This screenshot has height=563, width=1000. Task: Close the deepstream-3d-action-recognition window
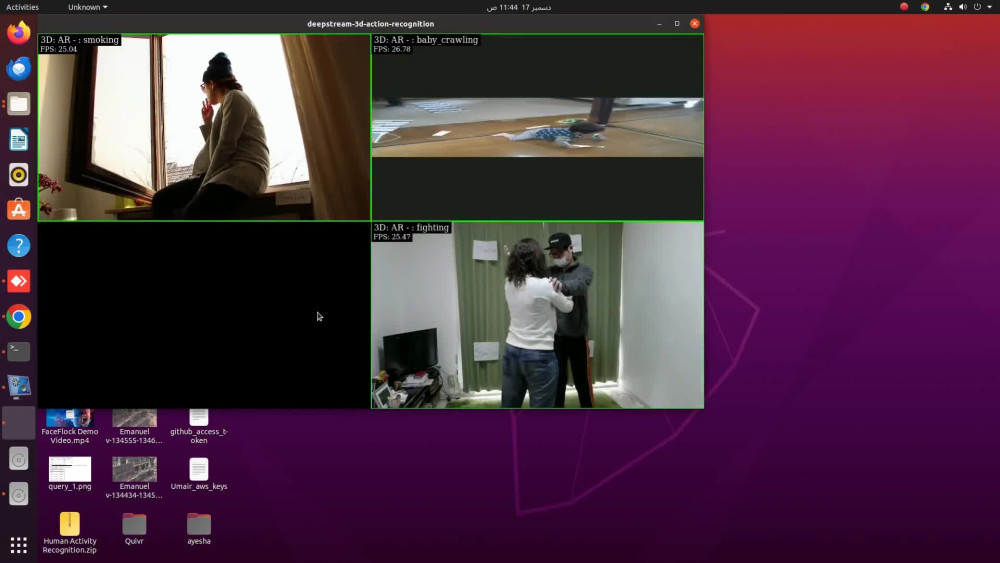click(x=695, y=24)
